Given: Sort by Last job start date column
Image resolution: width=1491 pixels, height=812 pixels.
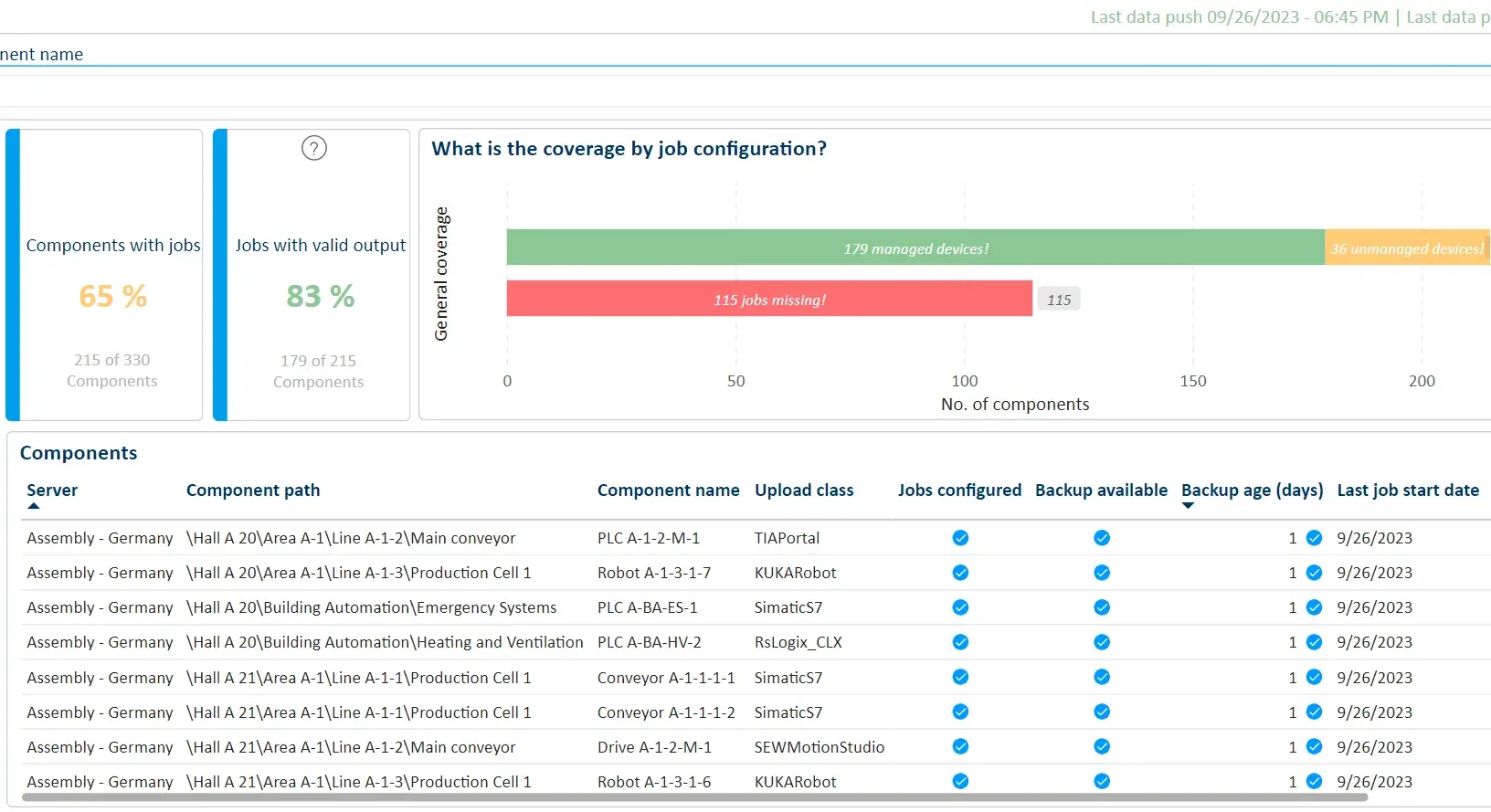Looking at the screenshot, I should (x=1408, y=490).
